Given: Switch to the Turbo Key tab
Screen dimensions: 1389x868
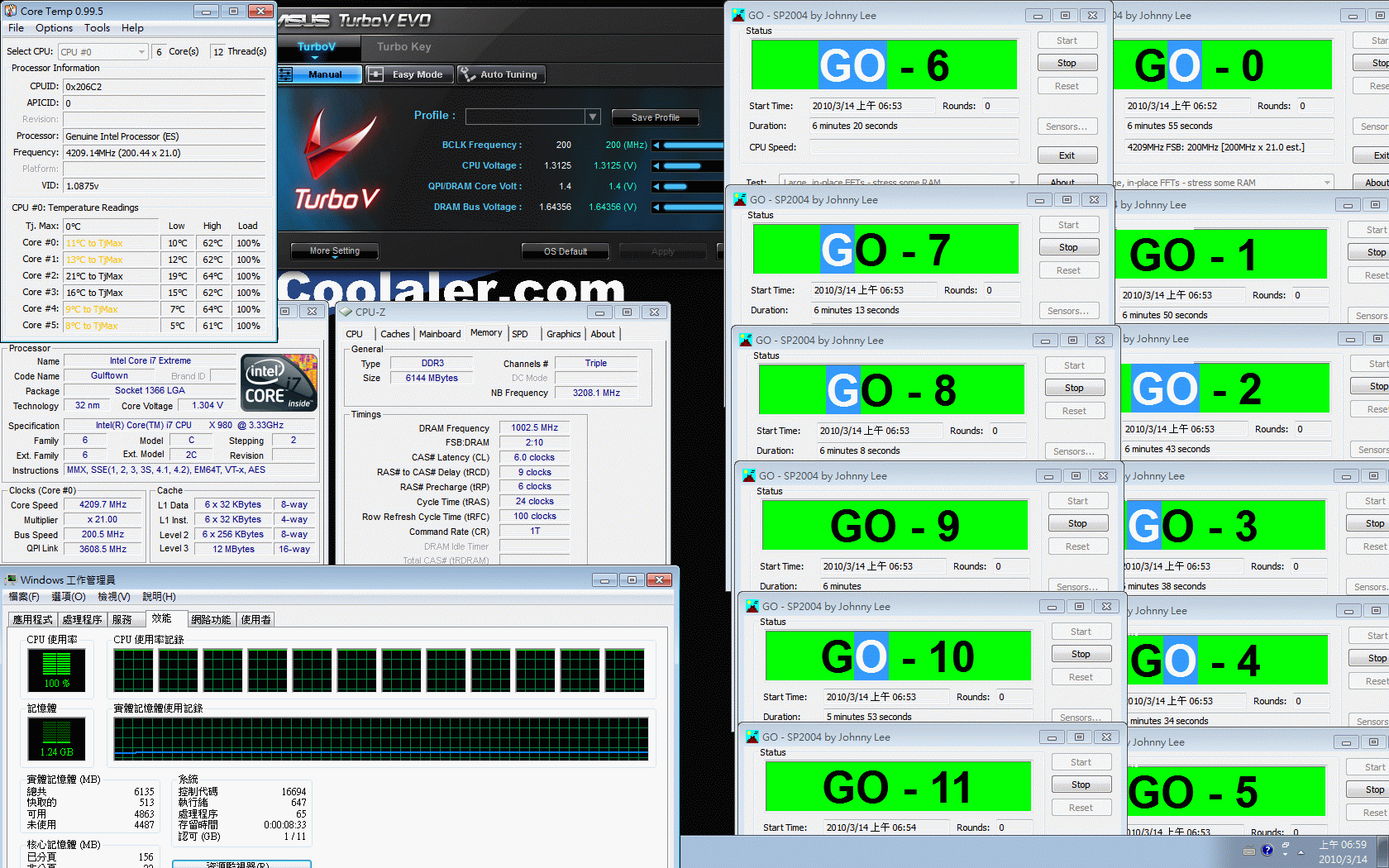Looking at the screenshot, I should coord(404,47).
